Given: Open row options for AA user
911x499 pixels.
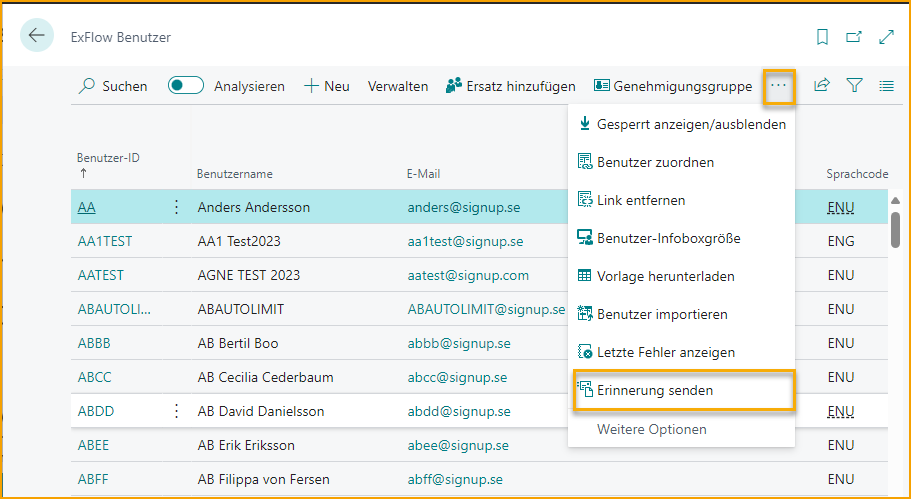Looking at the screenshot, I should tap(177, 207).
